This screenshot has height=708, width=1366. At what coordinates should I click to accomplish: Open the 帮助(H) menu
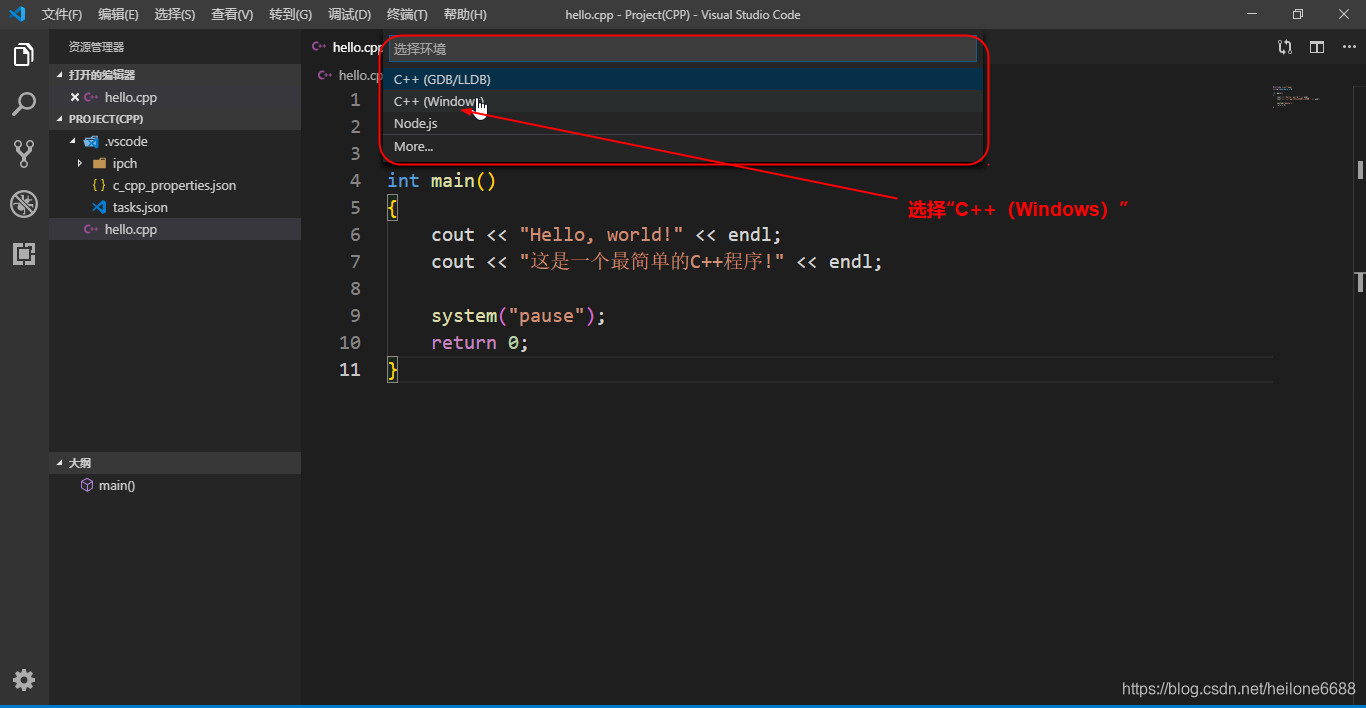point(465,14)
